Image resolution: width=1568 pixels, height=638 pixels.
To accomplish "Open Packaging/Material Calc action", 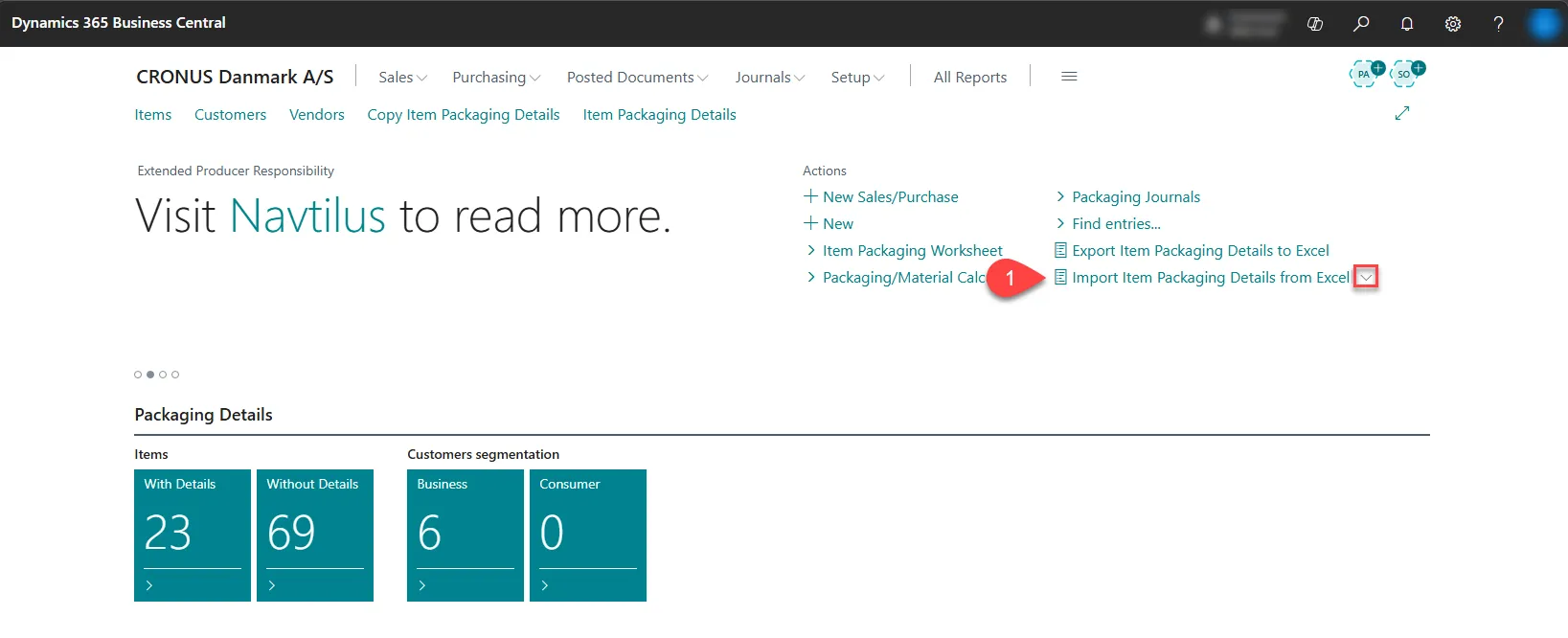I will (896, 277).
